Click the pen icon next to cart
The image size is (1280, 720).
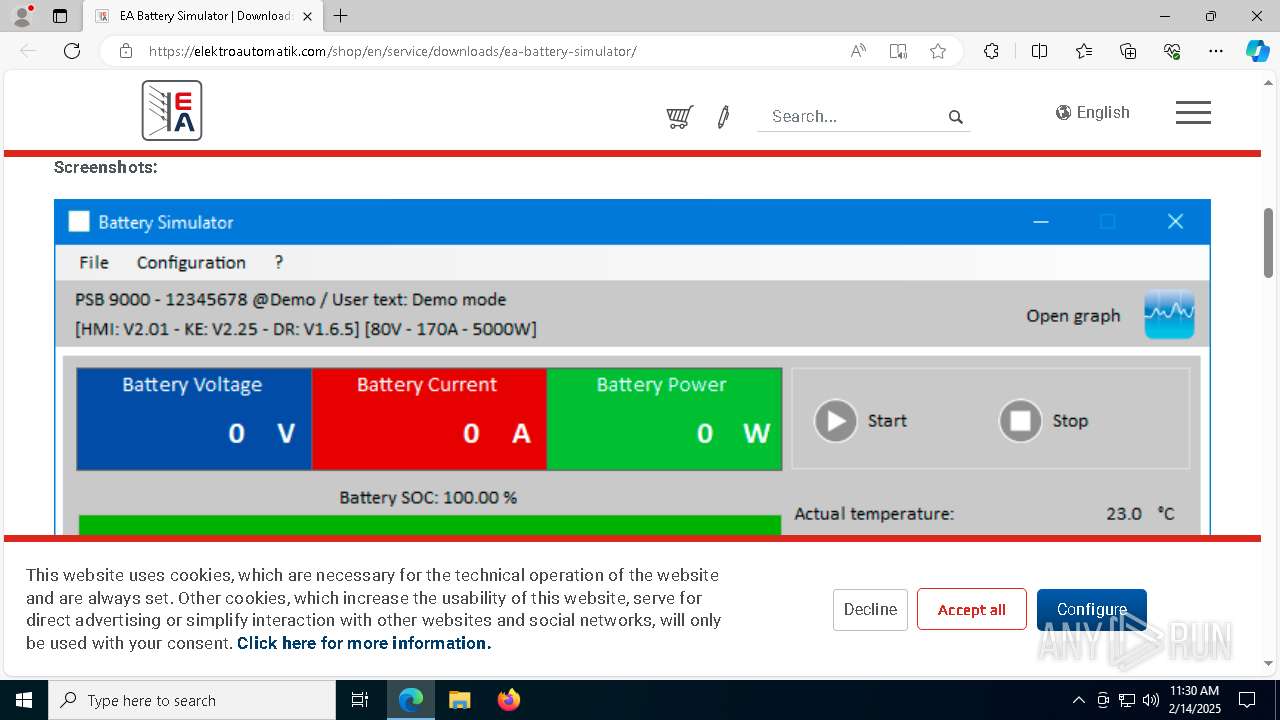723,117
